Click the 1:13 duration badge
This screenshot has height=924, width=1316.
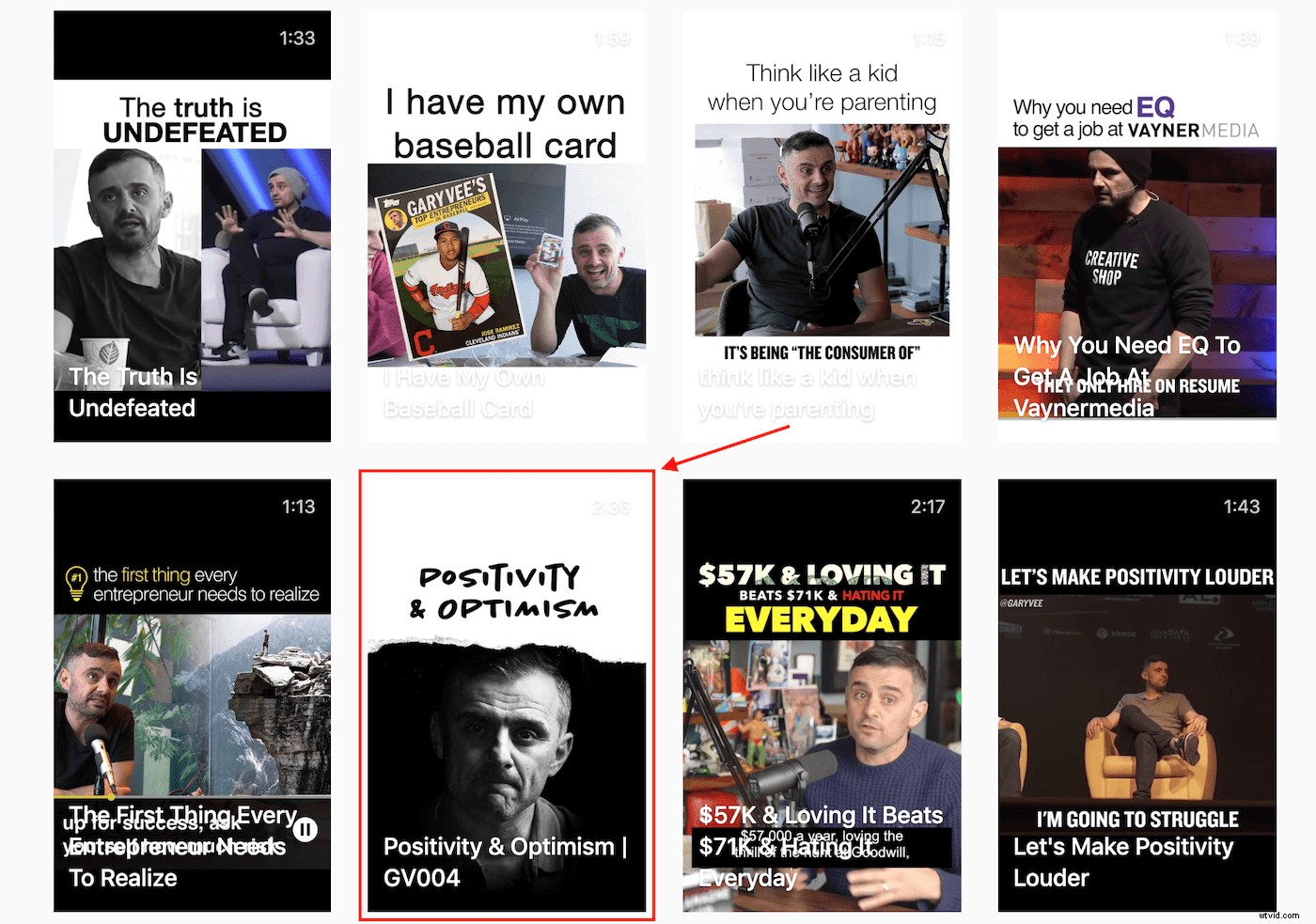299,506
